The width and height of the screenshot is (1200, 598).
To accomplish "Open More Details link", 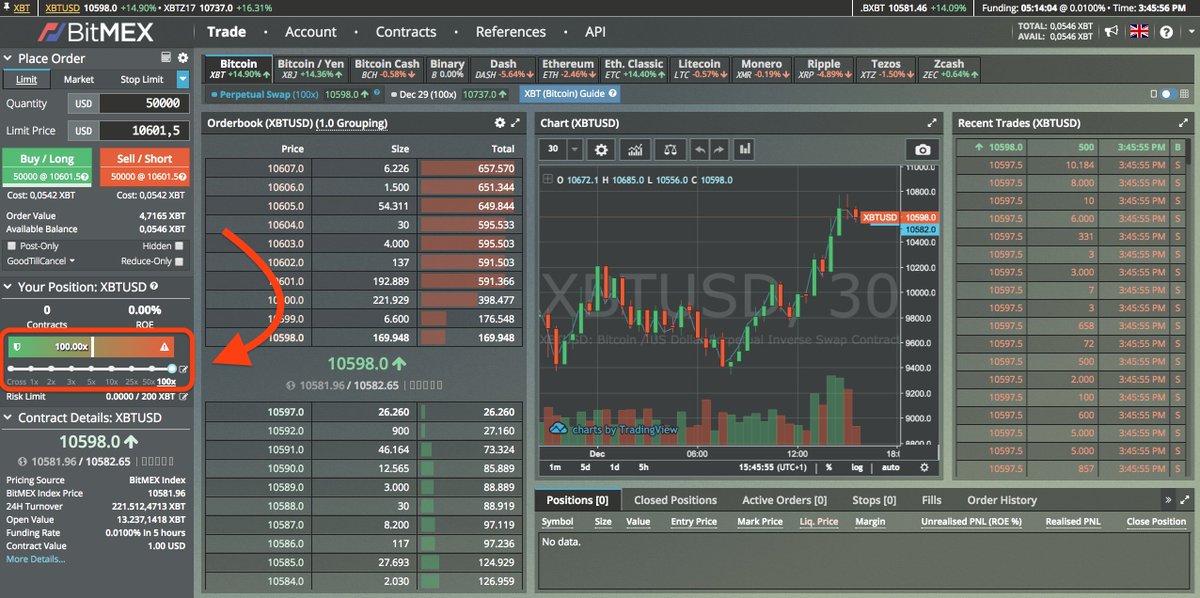I will tap(35, 559).
